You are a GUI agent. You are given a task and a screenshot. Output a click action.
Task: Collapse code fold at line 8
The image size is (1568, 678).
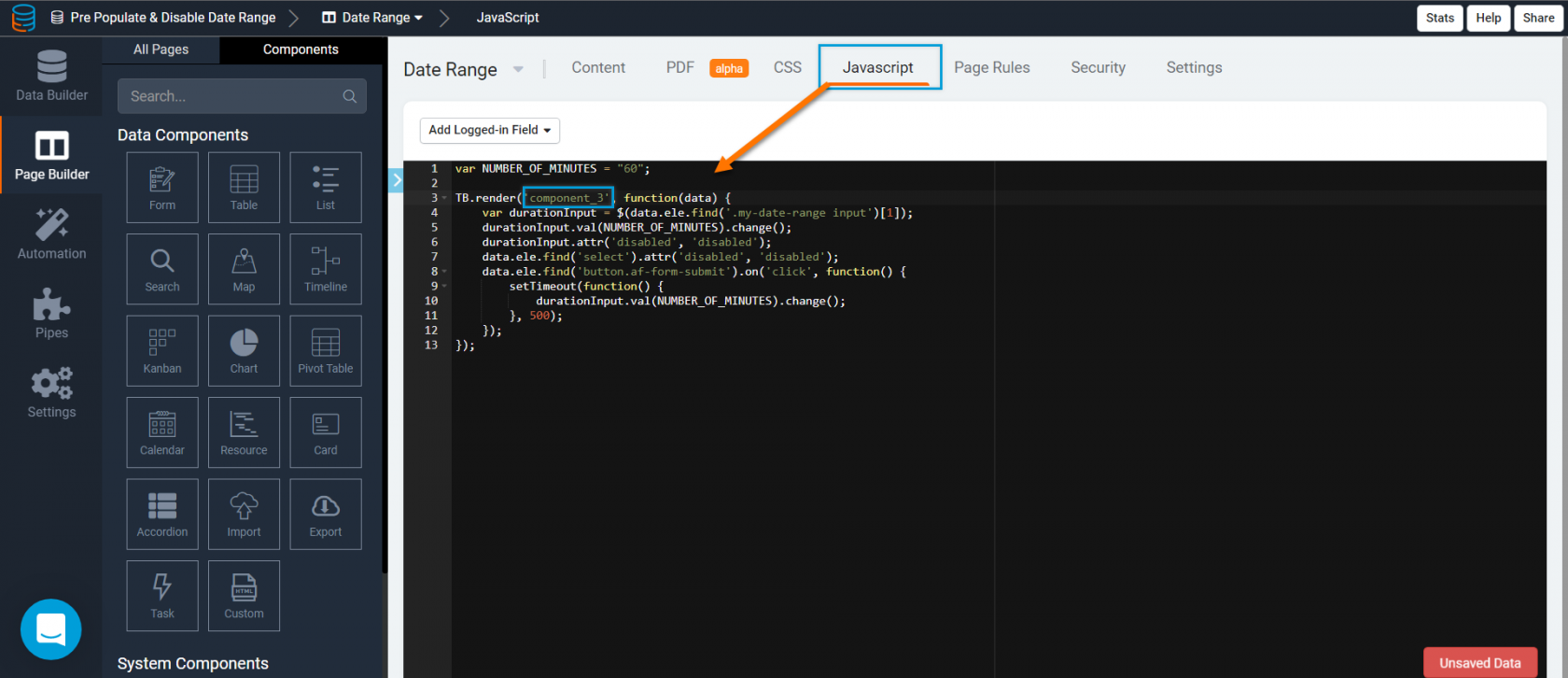click(x=445, y=272)
